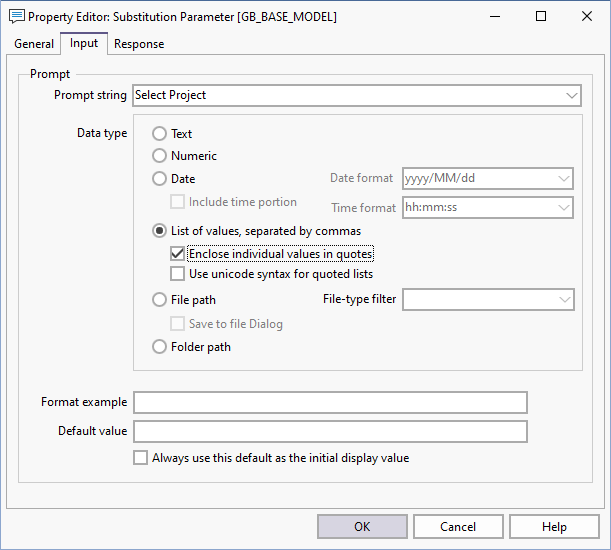Viewport: 611px width, 550px height.
Task: Close the Property Editor dialog
Action: pos(587,16)
